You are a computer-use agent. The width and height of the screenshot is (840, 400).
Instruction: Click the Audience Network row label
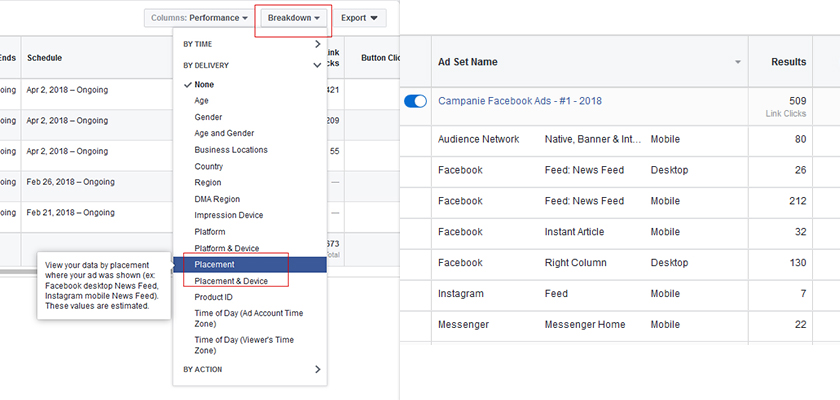[478, 139]
